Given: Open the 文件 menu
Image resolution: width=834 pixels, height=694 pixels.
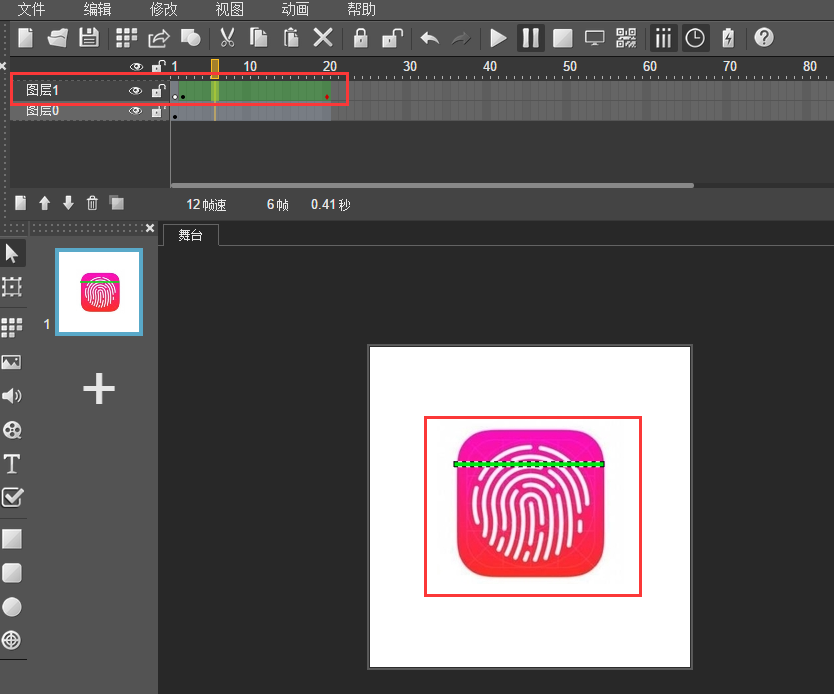Looking at the screenshot, I should click(x=32, y=10).
